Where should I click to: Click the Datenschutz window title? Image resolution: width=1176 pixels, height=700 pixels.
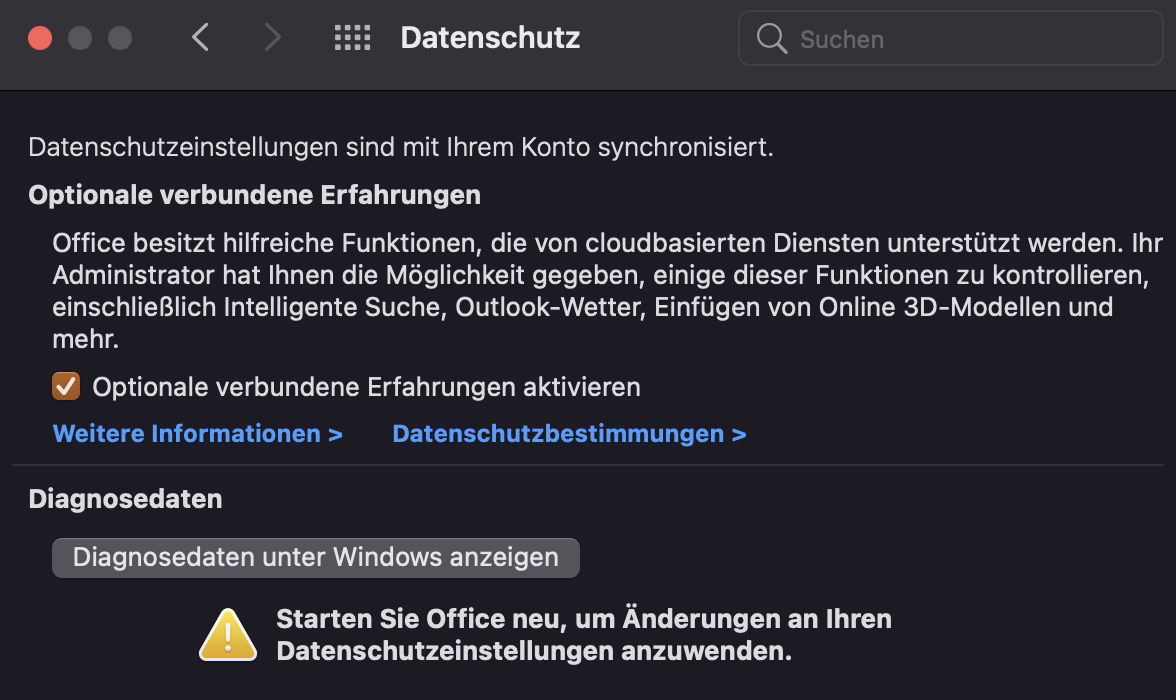coord(490,38)
